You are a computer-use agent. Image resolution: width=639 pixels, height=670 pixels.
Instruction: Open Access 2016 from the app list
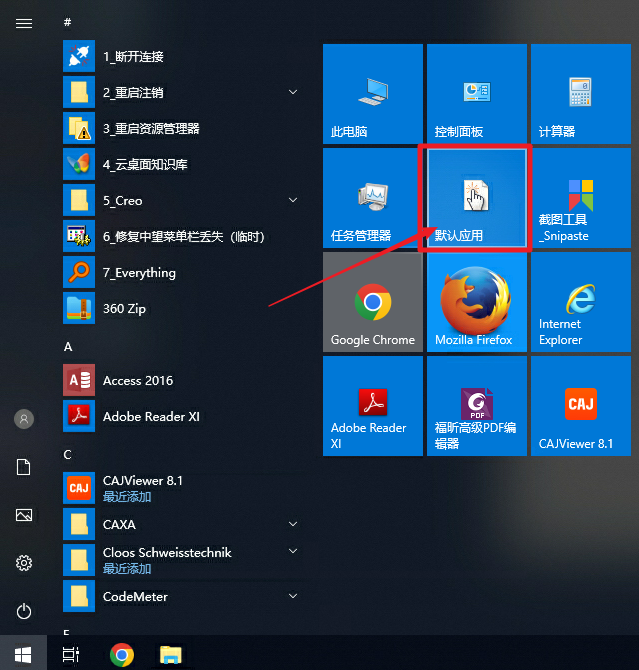(x=138, y=380)
